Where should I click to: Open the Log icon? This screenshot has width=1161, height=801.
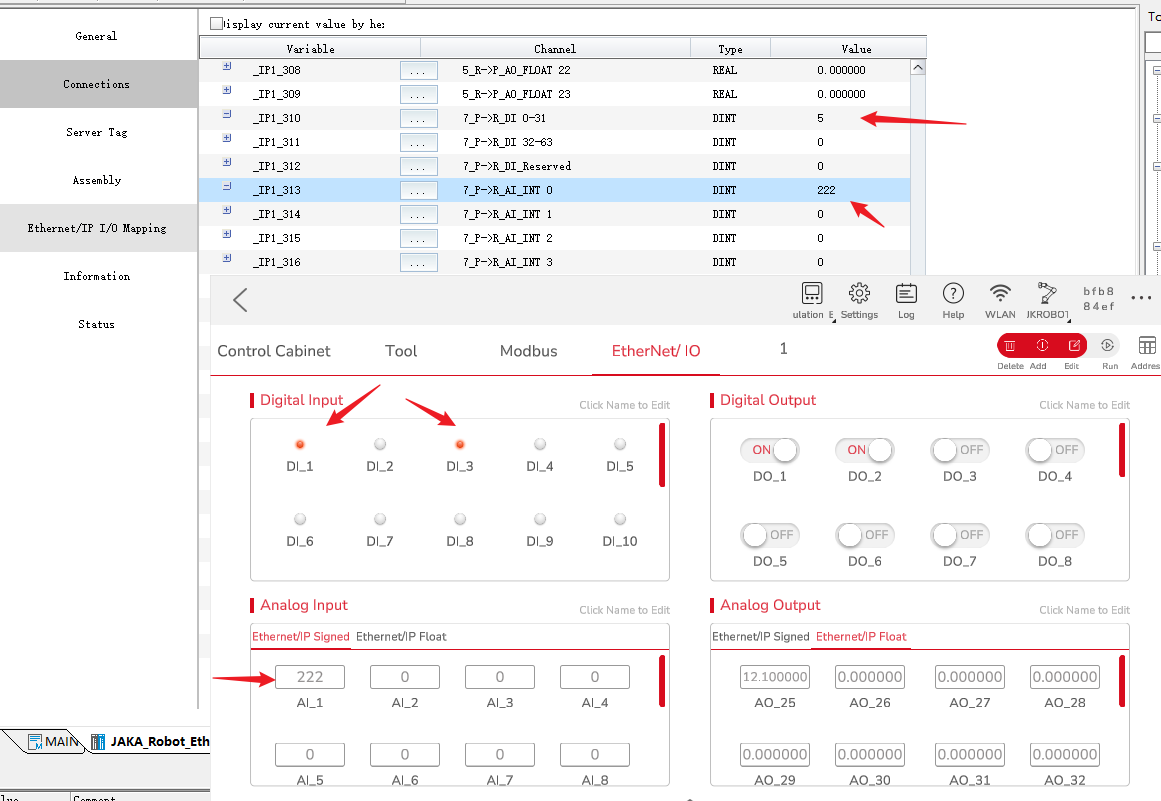pyautogui.click(x=906, y=294)
